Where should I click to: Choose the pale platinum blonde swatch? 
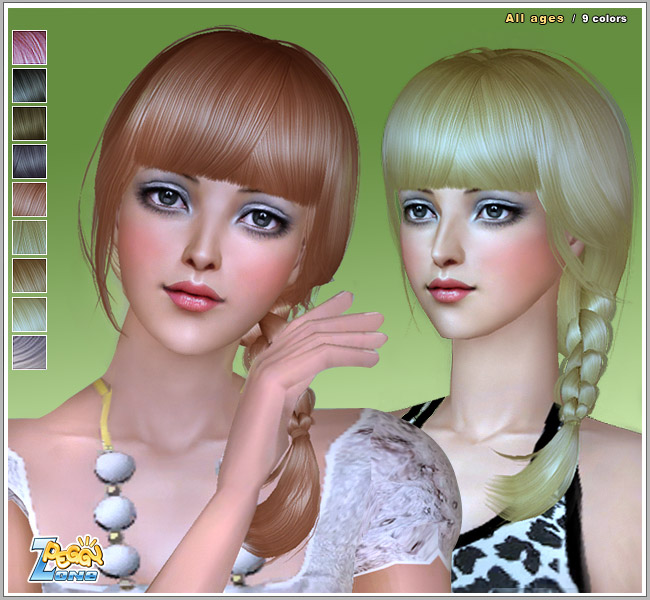click(29, 313)
